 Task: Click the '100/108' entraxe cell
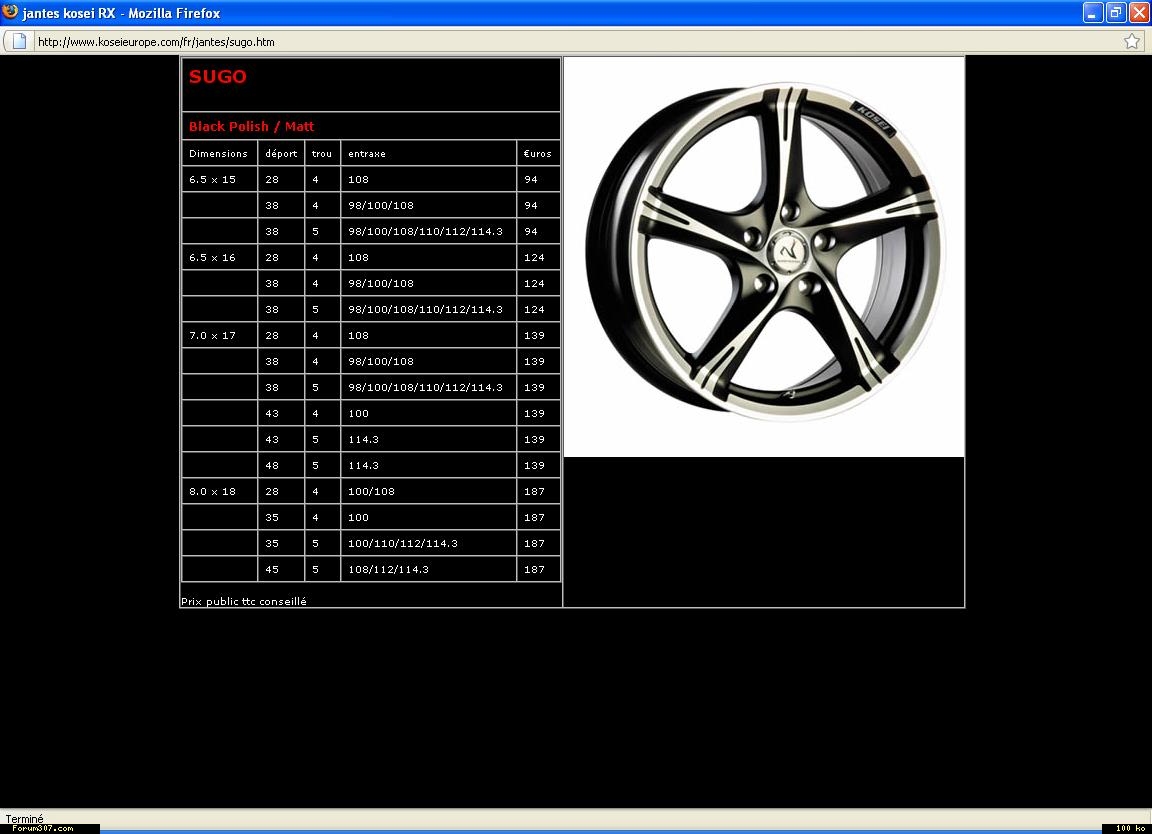click(x=428, y=492)
